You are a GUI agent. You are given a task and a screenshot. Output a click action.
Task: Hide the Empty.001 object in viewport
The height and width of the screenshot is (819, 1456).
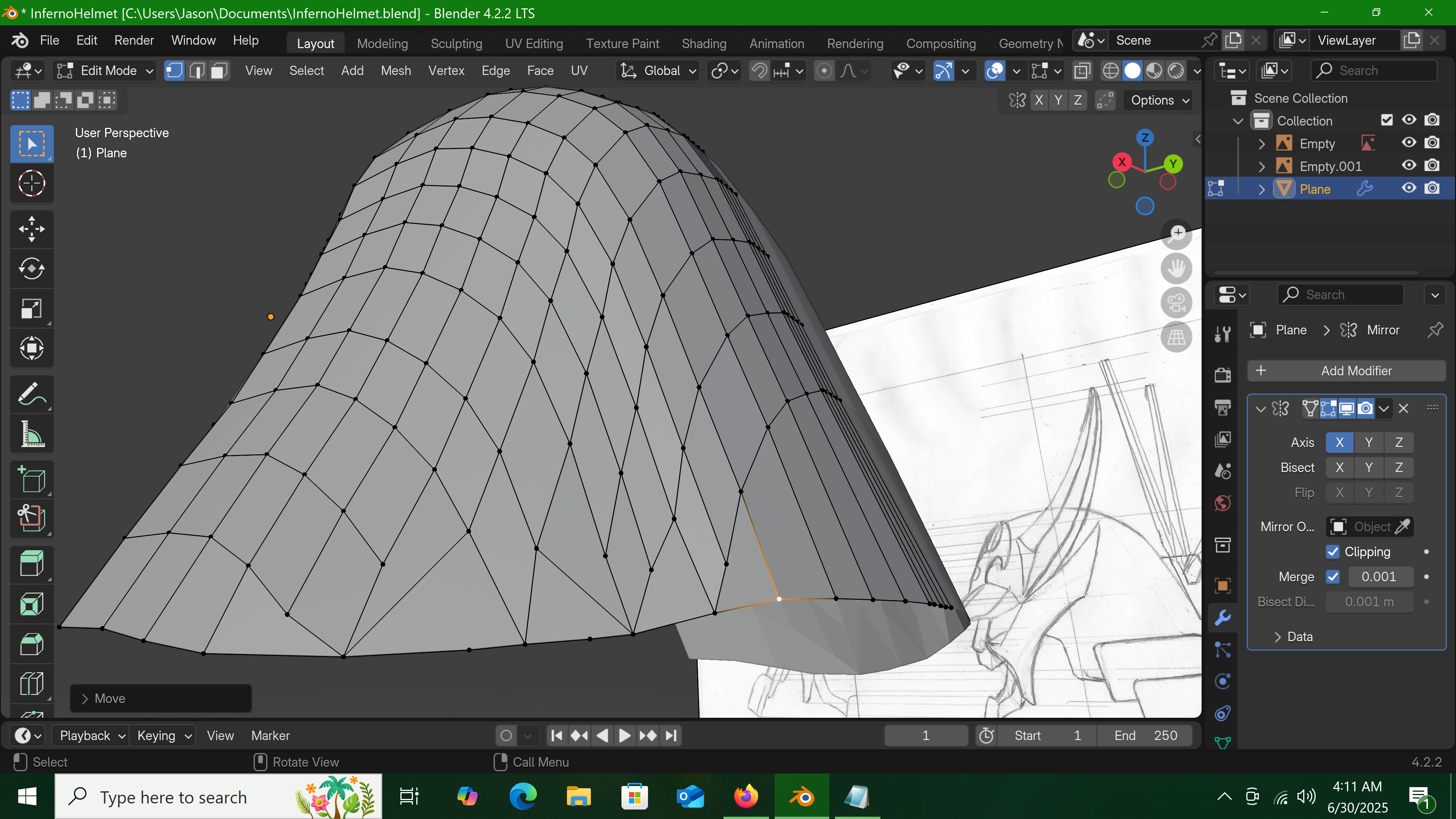coord(1409,165)
